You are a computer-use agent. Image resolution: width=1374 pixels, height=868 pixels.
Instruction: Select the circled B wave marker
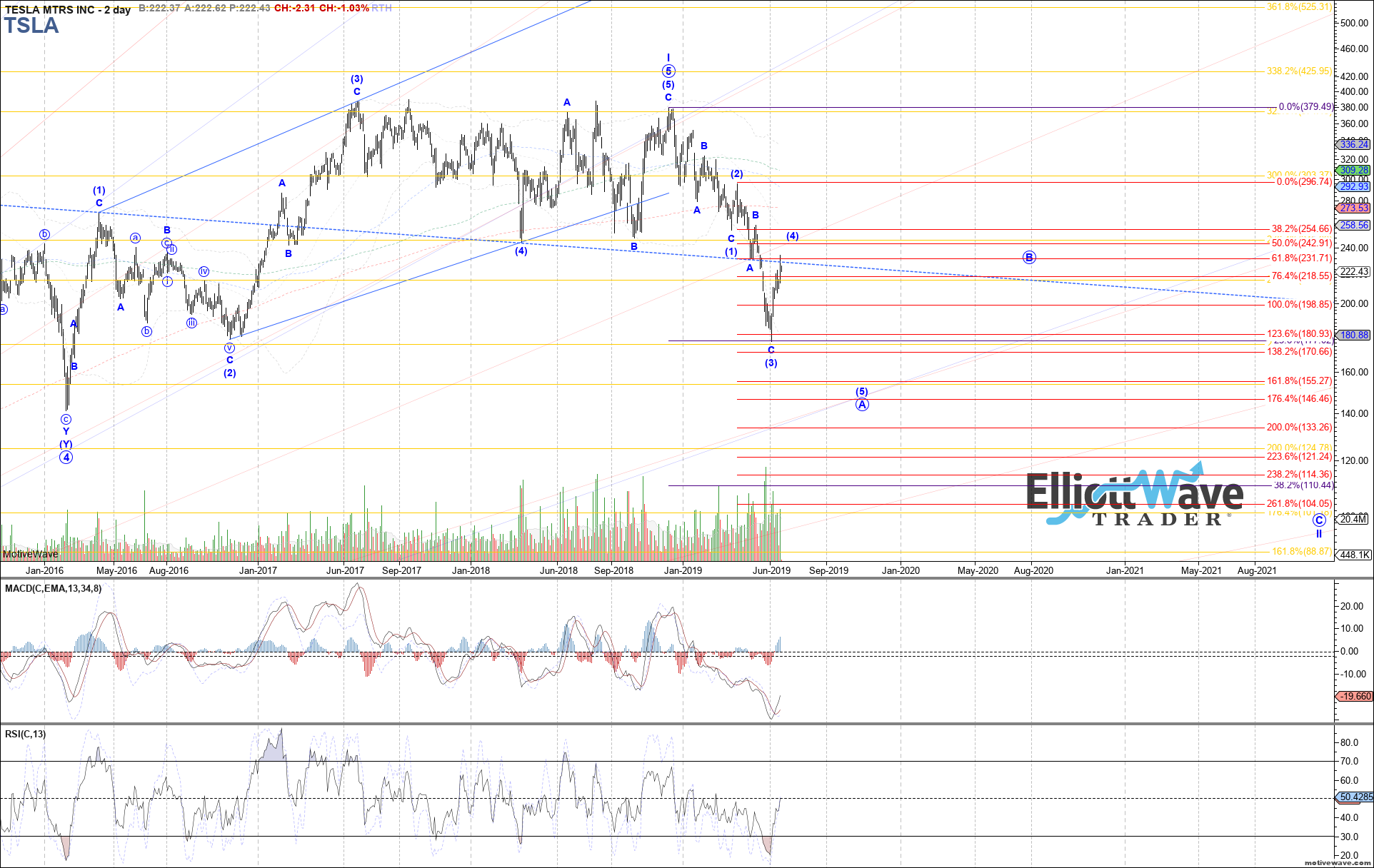1029,258
